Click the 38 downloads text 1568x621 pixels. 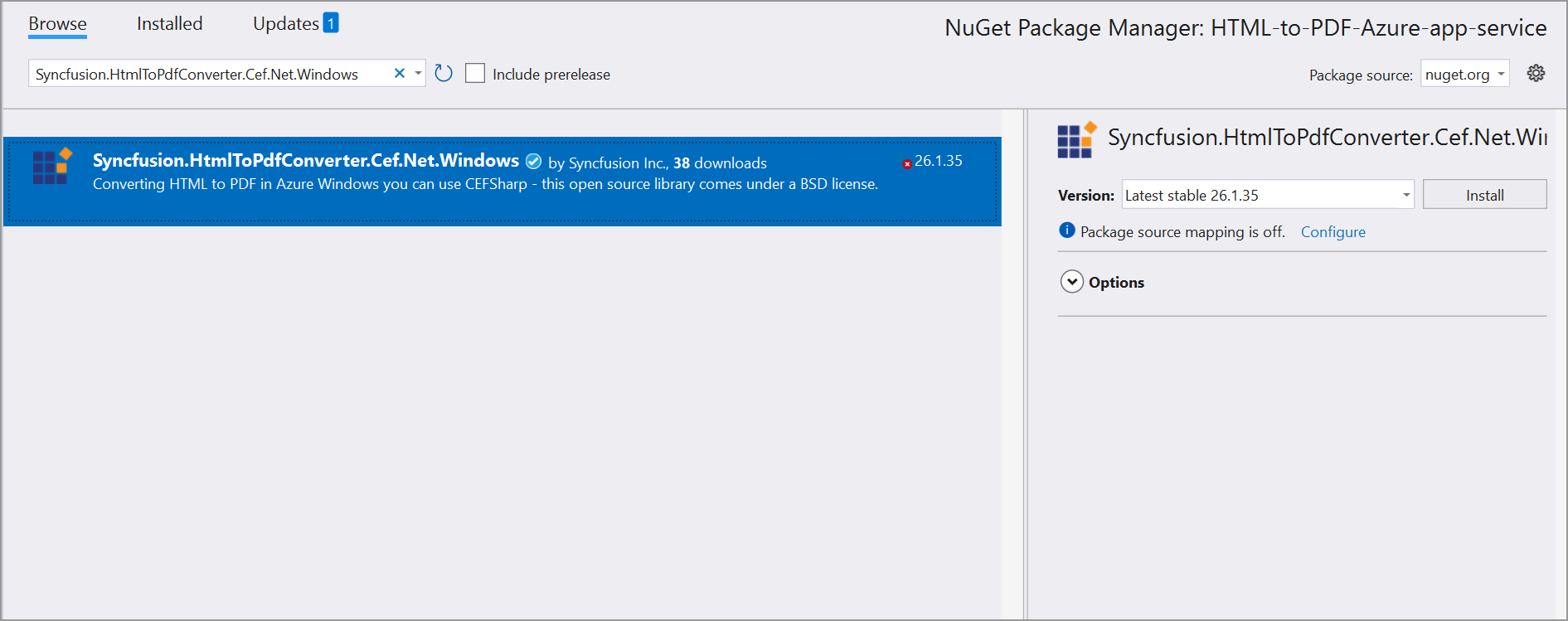pyautogui.click(x=720, y=163)
